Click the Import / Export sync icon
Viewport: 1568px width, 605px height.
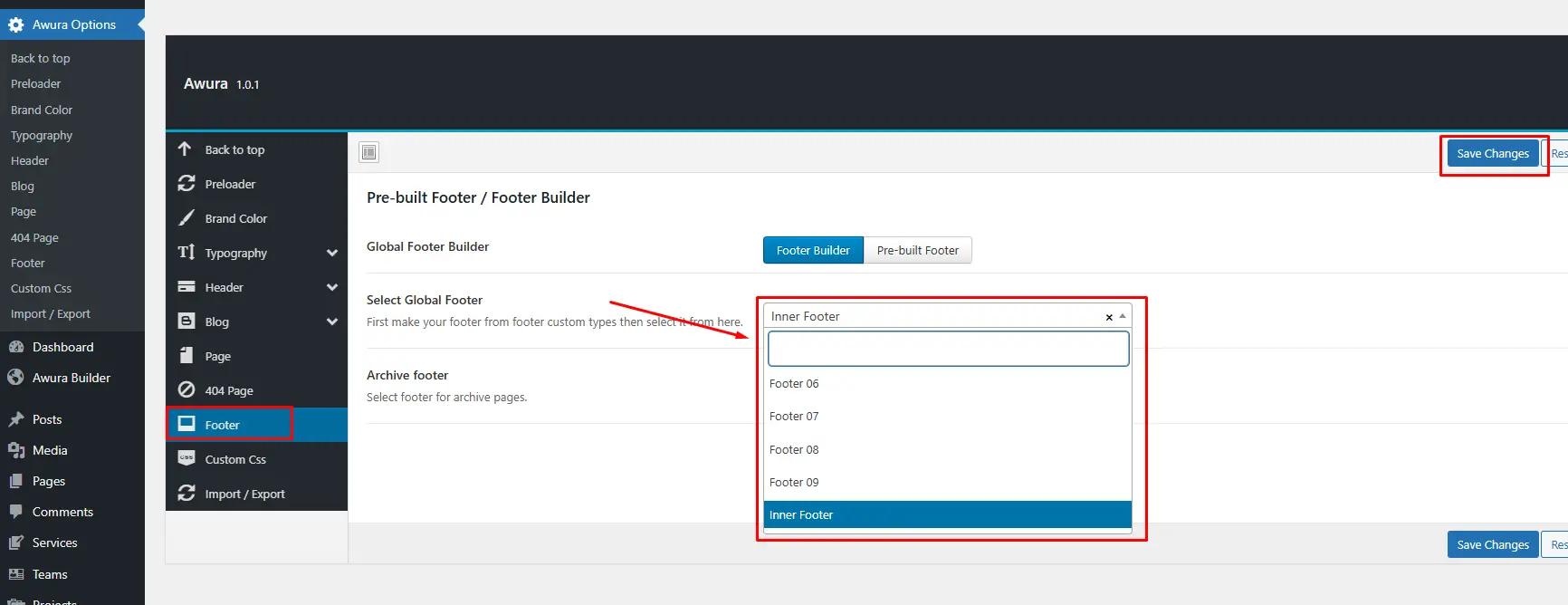tap(186, 493)
